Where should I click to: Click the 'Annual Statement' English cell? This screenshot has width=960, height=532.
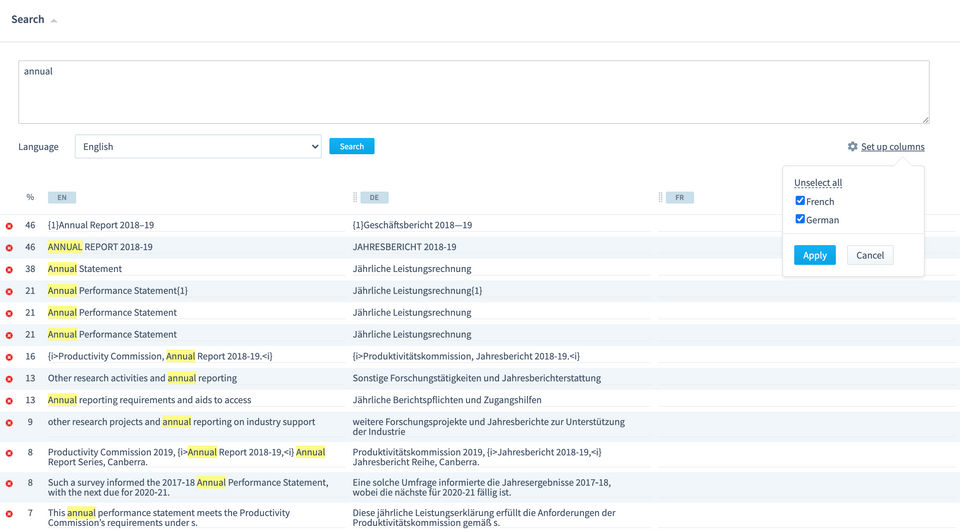[x=84, y=268]
